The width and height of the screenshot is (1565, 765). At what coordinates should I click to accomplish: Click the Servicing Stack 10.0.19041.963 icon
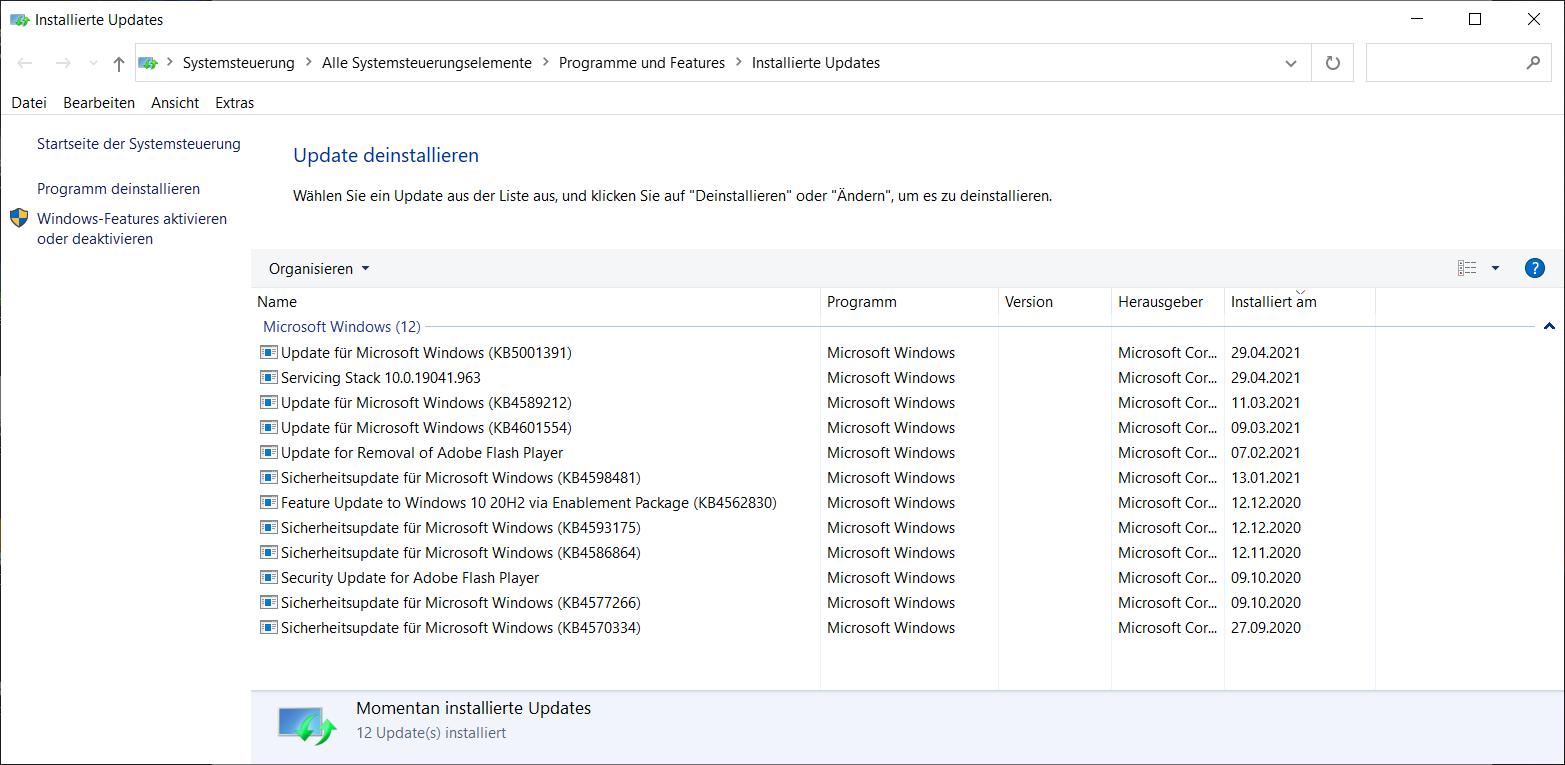(x=268, y=377)
